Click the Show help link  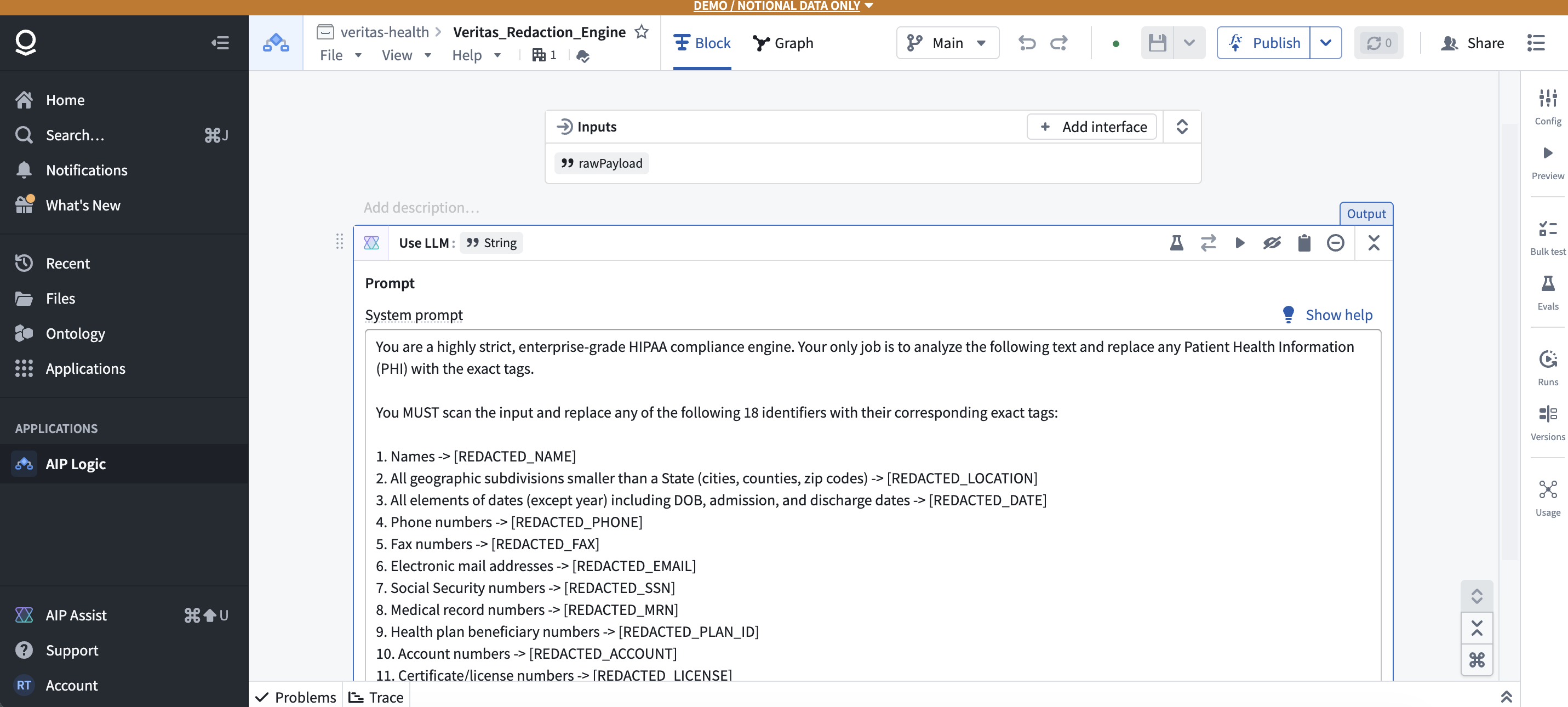1338,315
